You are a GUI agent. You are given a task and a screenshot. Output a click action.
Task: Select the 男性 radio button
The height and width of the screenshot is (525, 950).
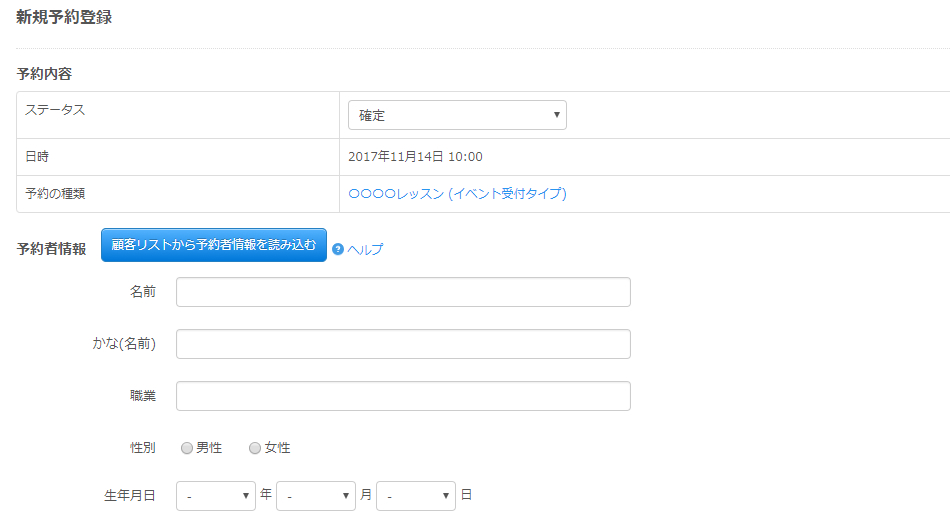[x=187, y=449]
